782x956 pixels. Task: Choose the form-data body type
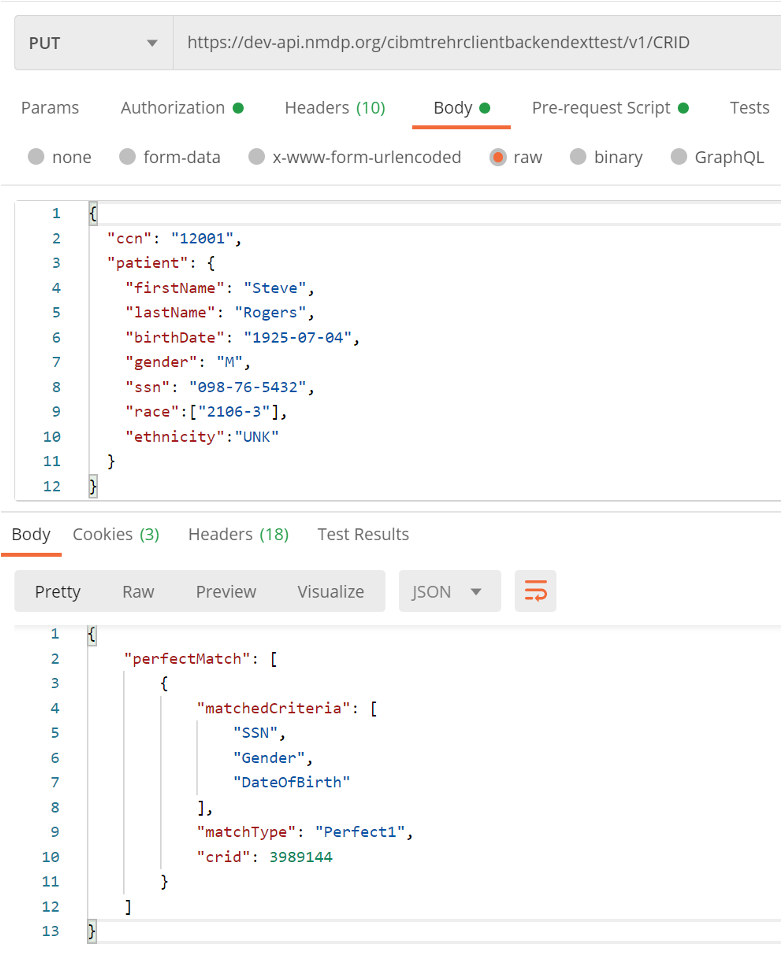point(169,157)
